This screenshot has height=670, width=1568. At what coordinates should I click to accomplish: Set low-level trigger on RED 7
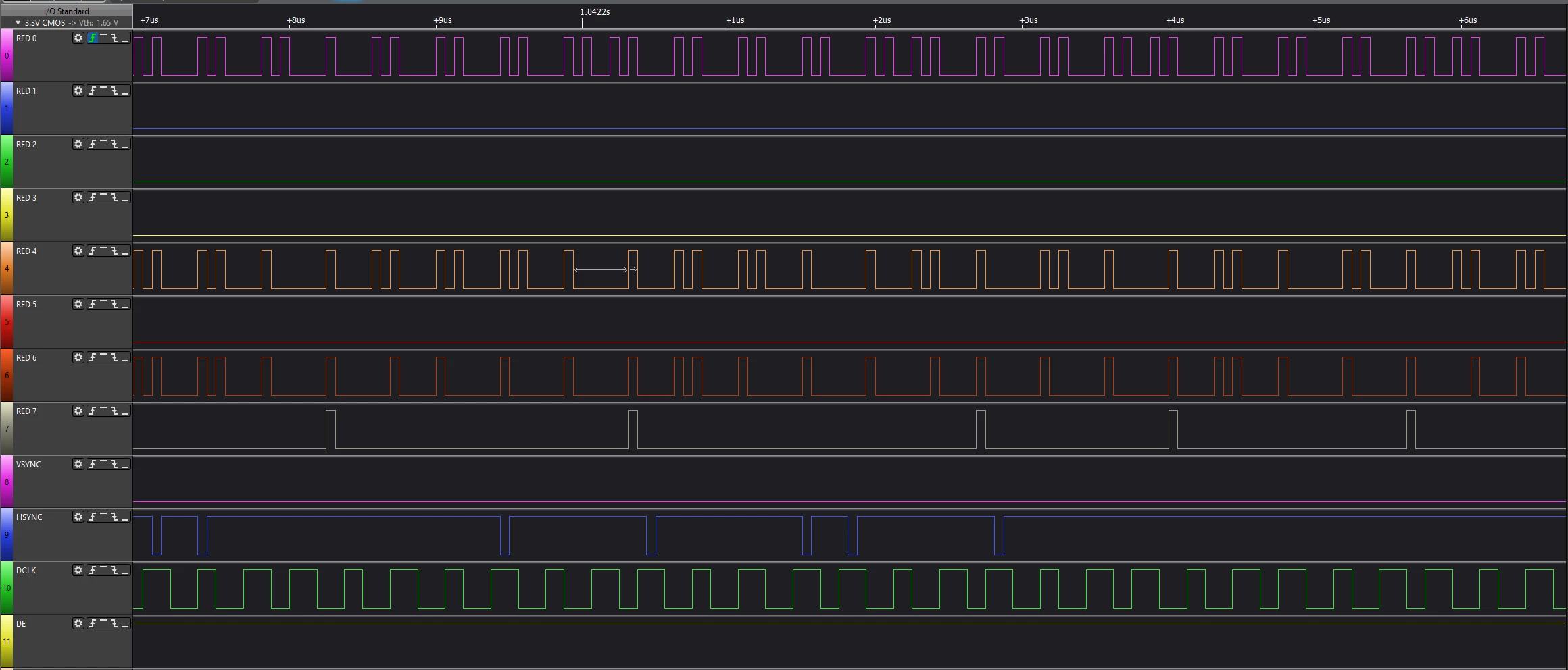click(125, 411)
